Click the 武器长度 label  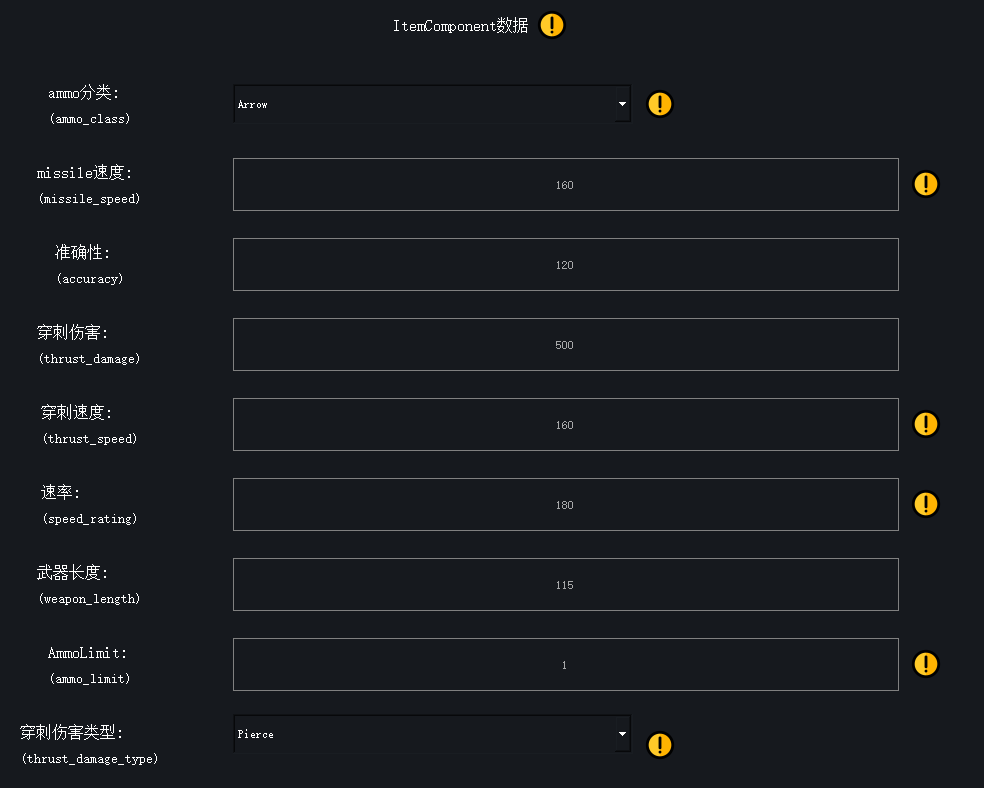point(72,572)
